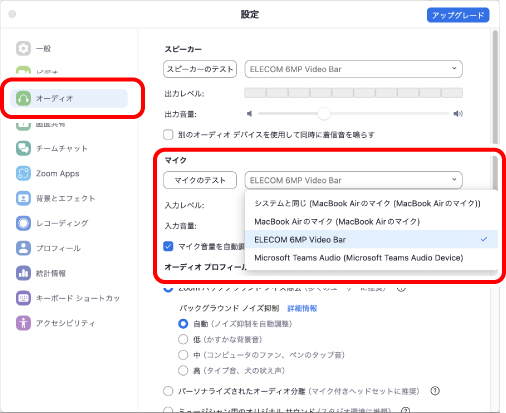This screenshot has width=506, height=413.
Task: Click the マイク section heading
Action: 176,160
